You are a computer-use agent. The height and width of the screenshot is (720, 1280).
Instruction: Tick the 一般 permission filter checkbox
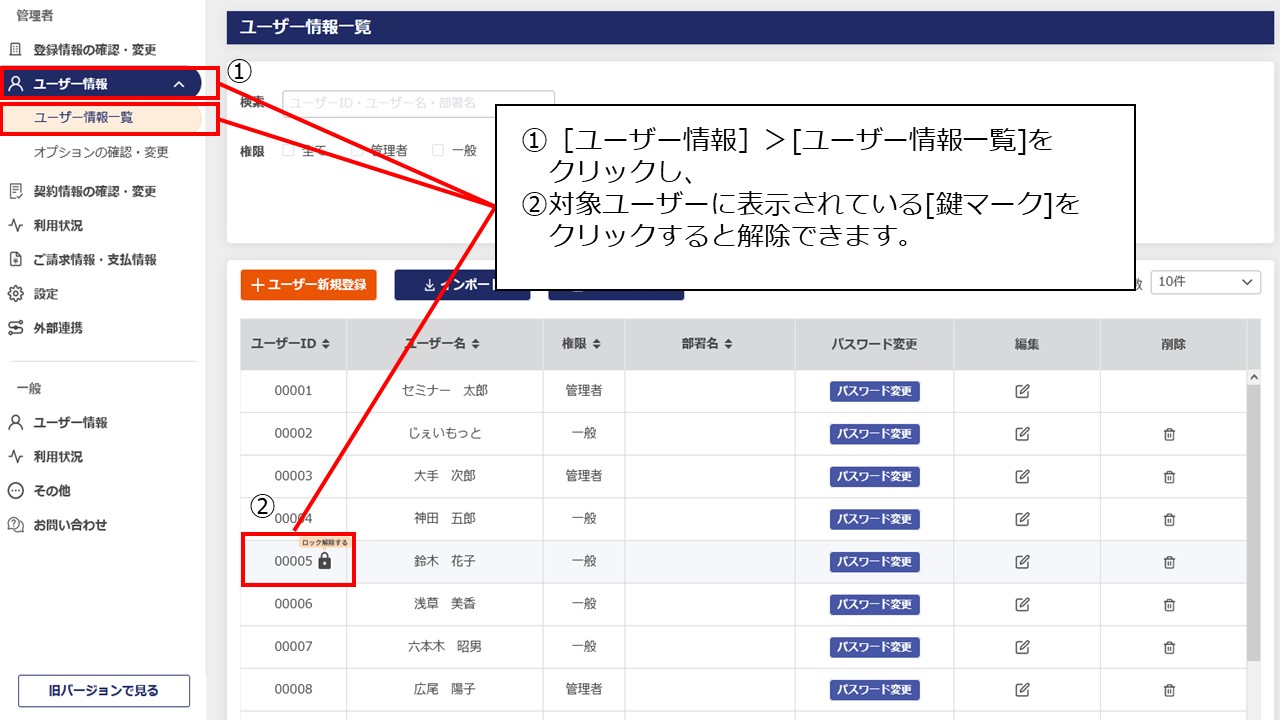pos(438,150)
